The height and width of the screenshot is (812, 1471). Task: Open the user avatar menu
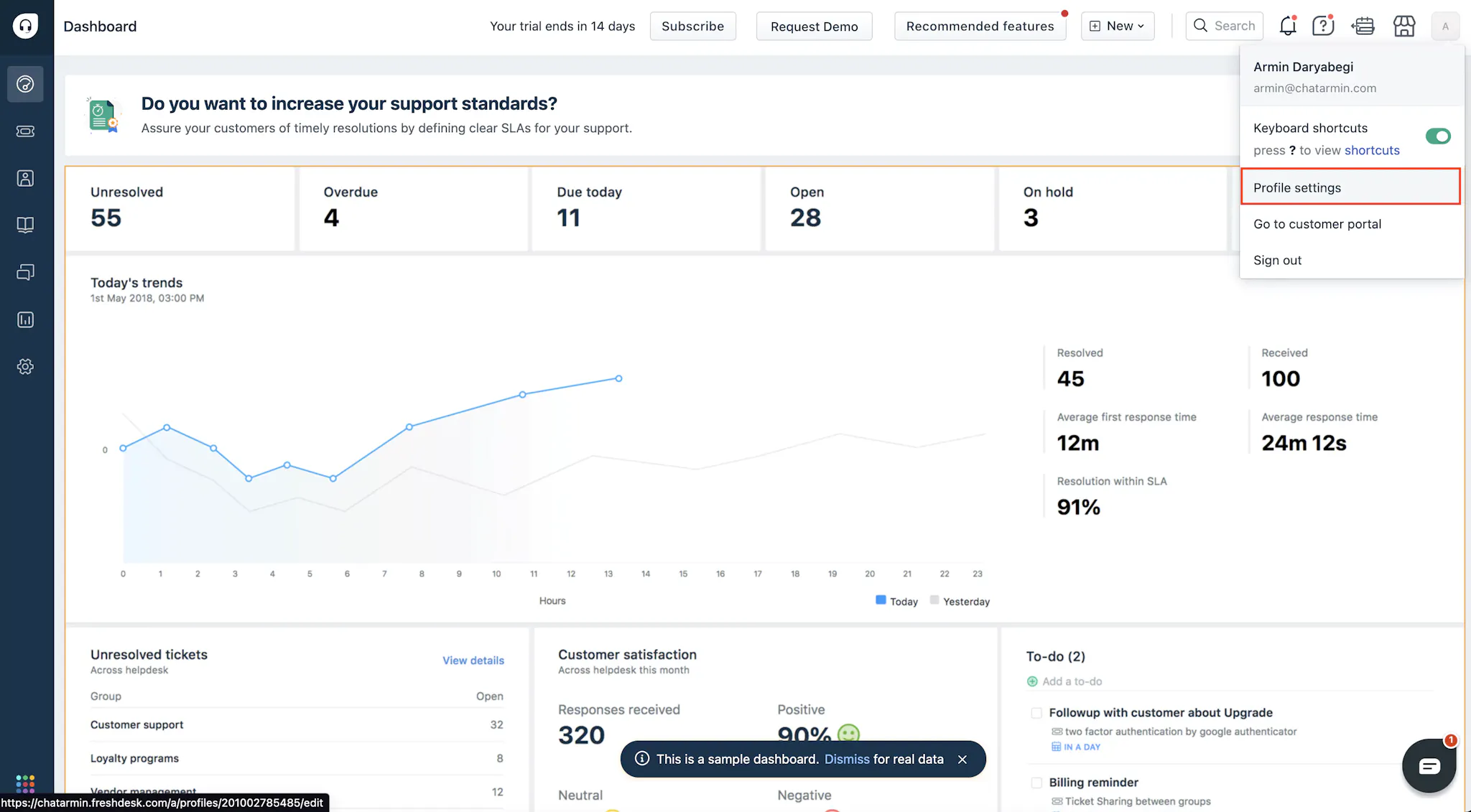tap(1445, 27)
